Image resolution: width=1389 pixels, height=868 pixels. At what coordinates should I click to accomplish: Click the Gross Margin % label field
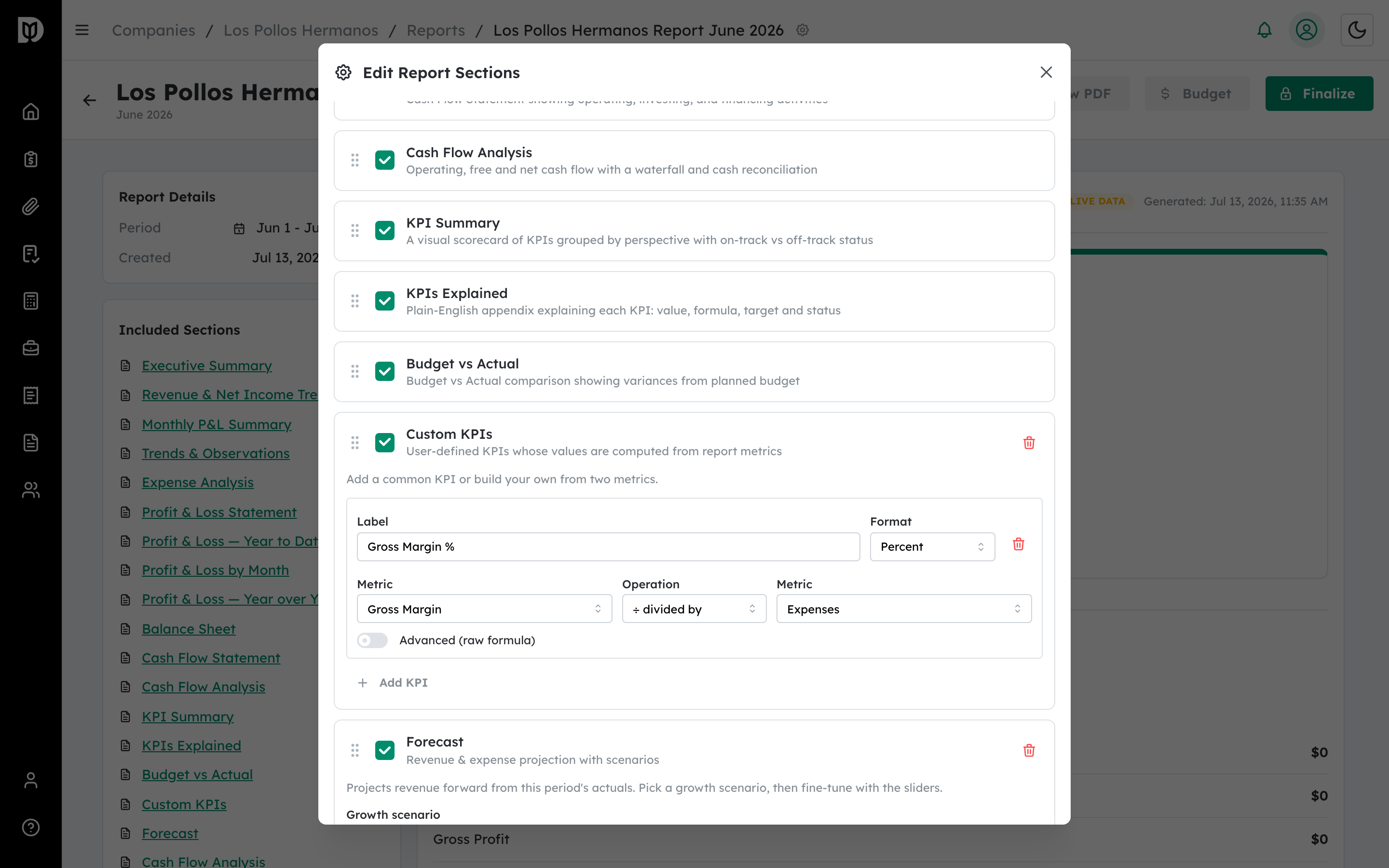tap(608, 546)
